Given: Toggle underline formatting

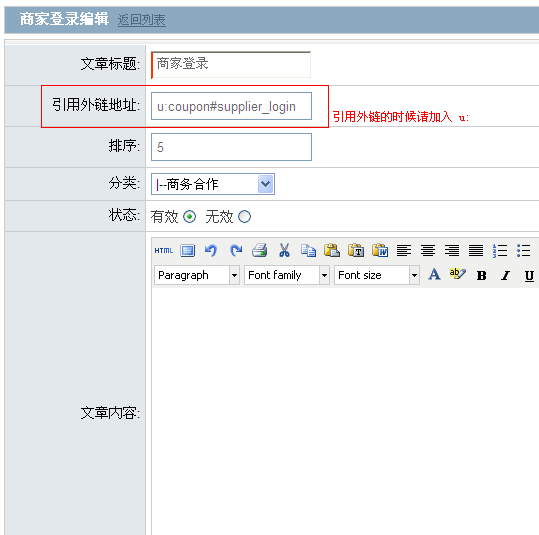Looking at the screenshot, I should tap(529, 276).
